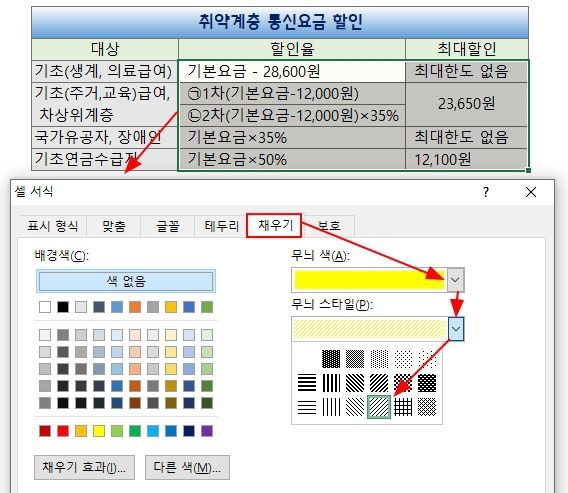Viewport: 568px width, 493px height.
Task: Click cell 기본요금×50%
Action: [x=292, y=159]
